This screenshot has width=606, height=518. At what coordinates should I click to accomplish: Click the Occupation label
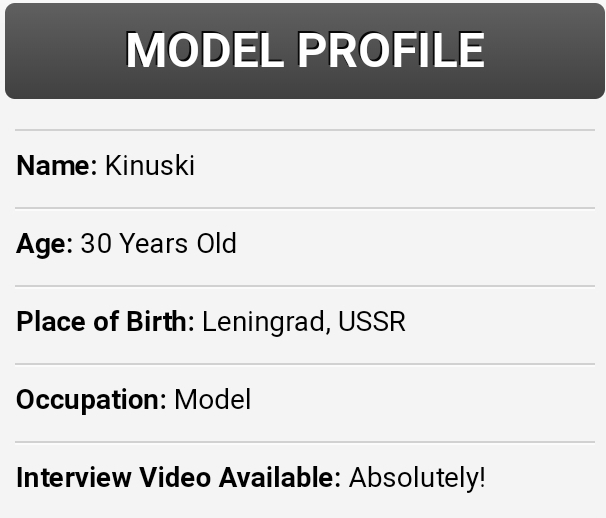[91, 400]
